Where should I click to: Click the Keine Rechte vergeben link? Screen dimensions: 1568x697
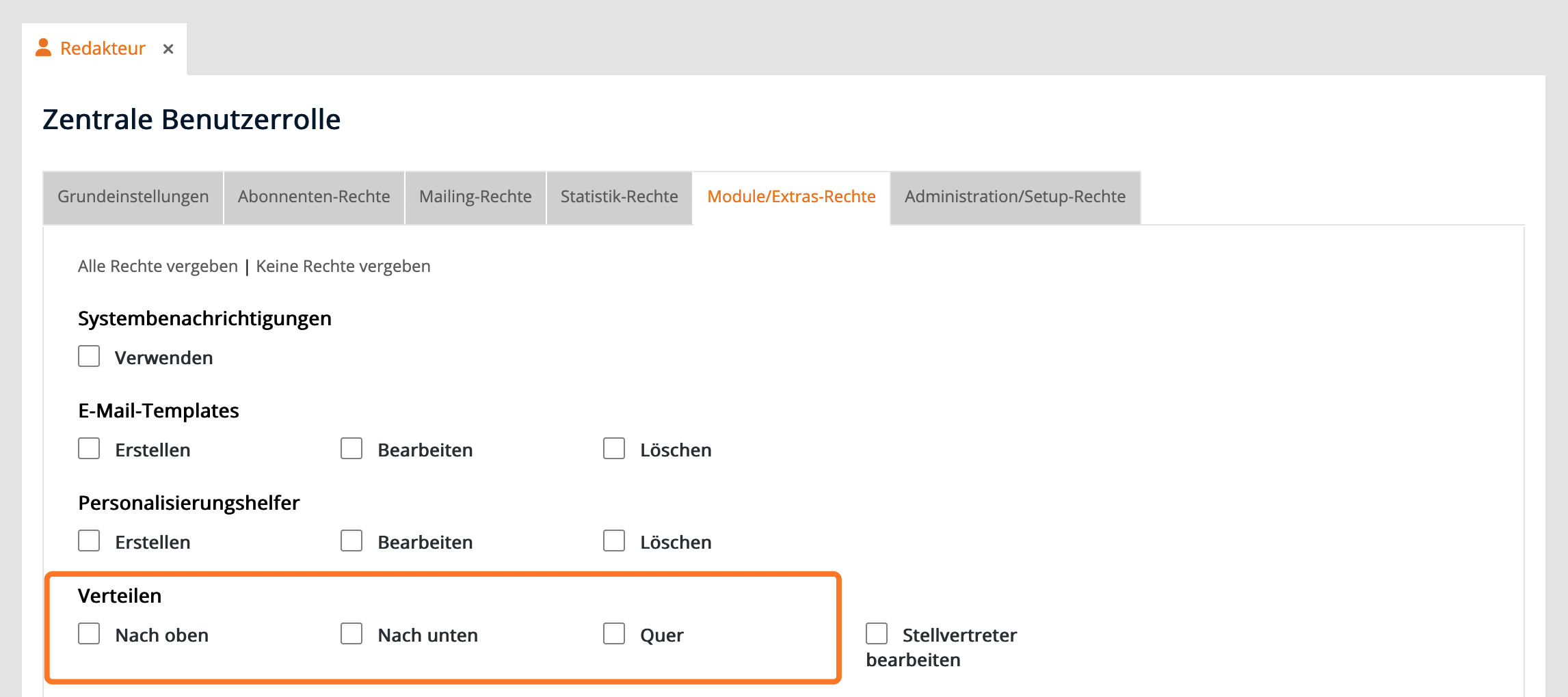[x=343, y=266]
